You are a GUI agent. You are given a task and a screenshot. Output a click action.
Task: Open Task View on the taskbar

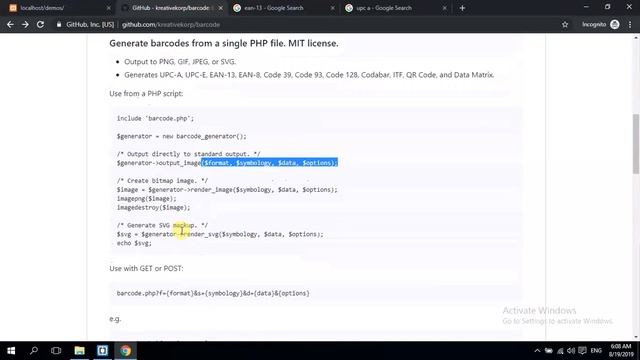click(x=56, y=351)
